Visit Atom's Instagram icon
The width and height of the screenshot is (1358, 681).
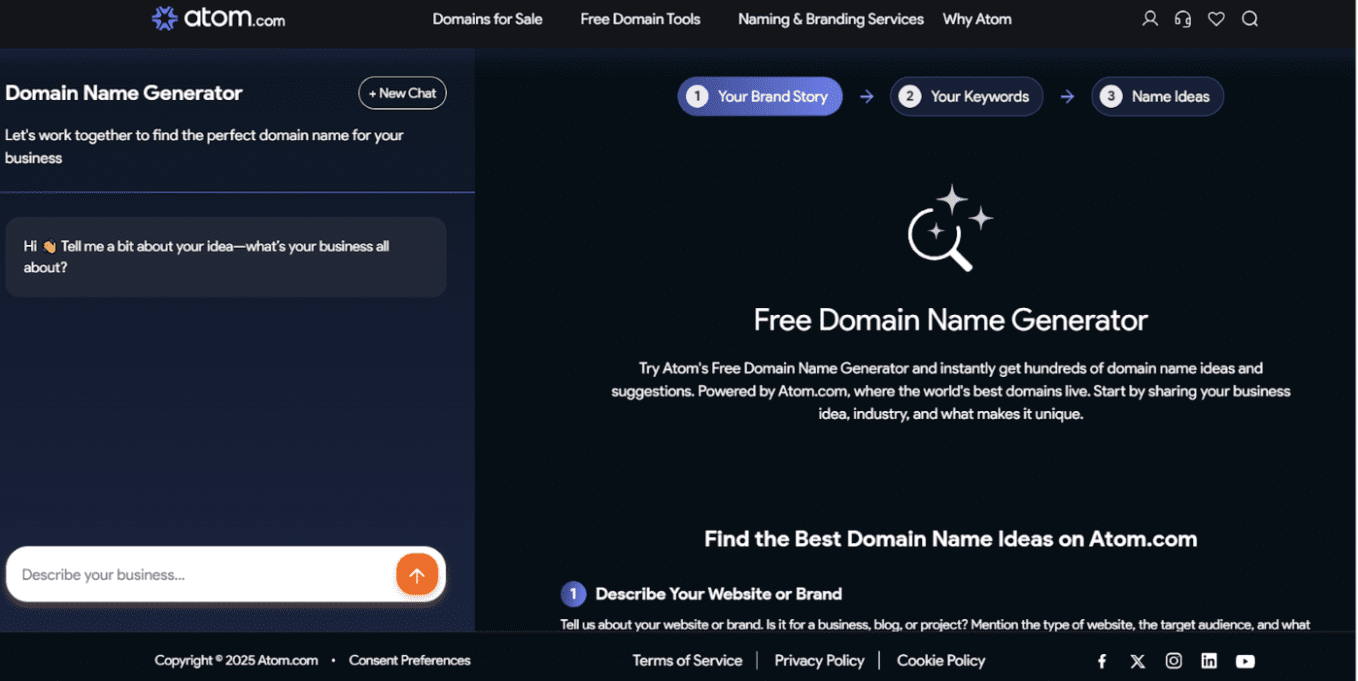(x=1174, y=661)
